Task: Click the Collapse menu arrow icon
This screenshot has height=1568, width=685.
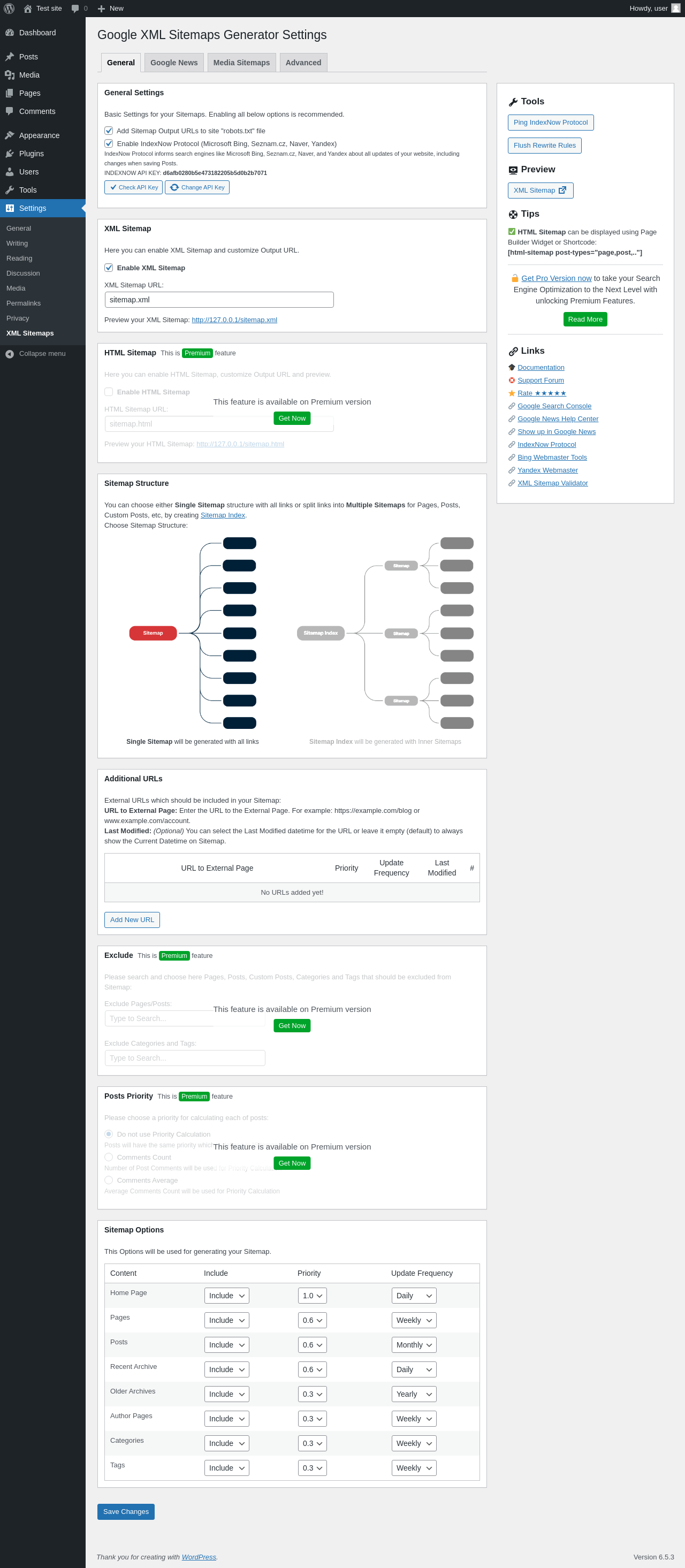Action: click(x=10, y=354)
